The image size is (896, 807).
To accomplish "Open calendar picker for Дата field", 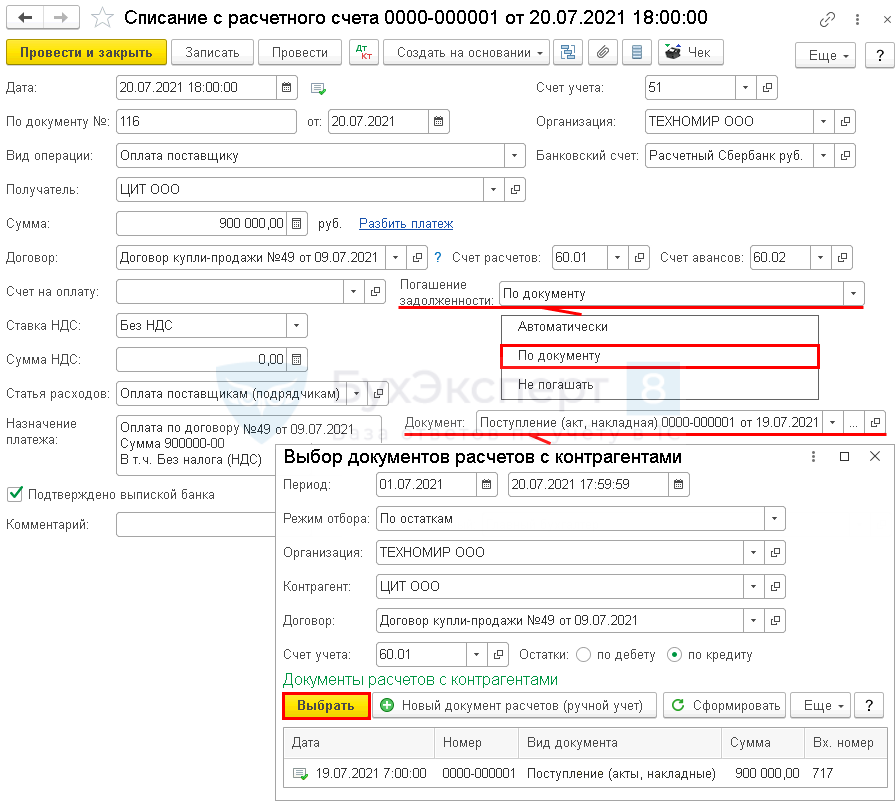I will (286, 88).
